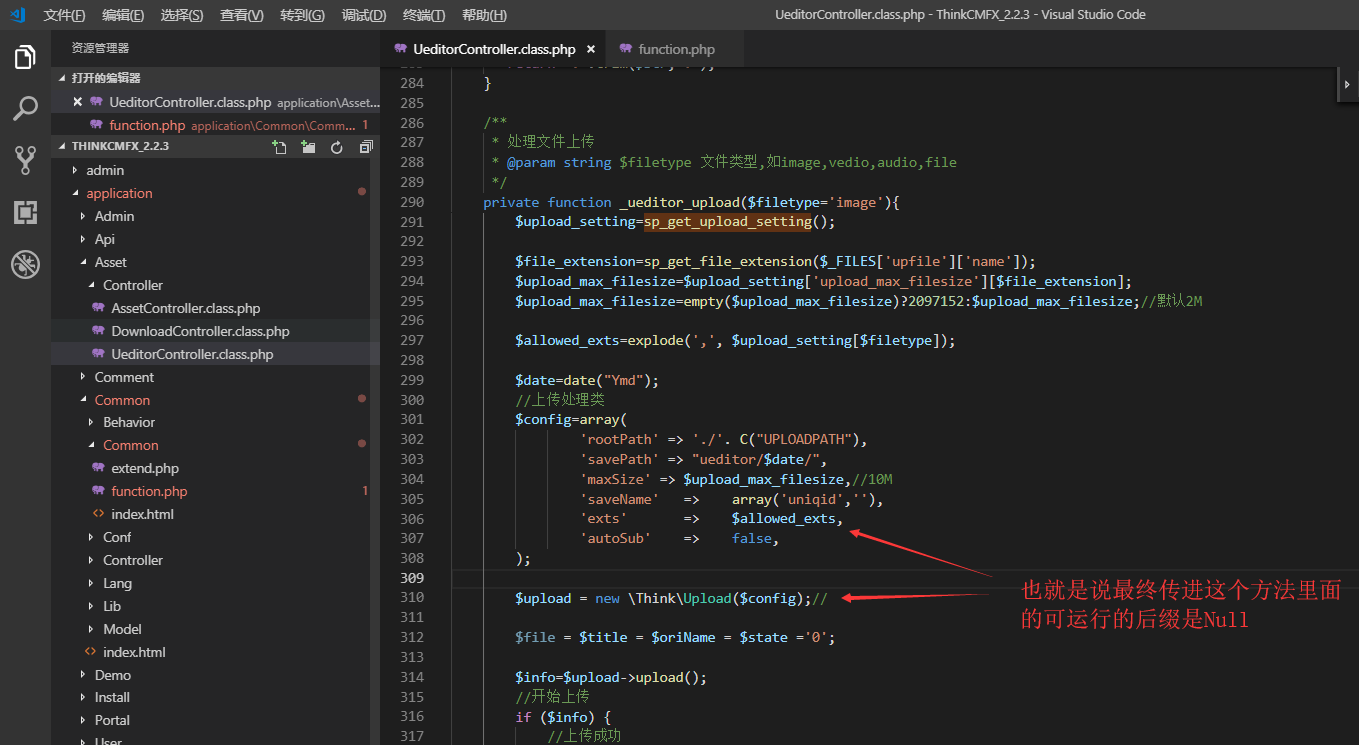Viewport: 1359px width, 745px height.
Task: Open the 文件(F) menu
Action: click(x=64, y=15)
